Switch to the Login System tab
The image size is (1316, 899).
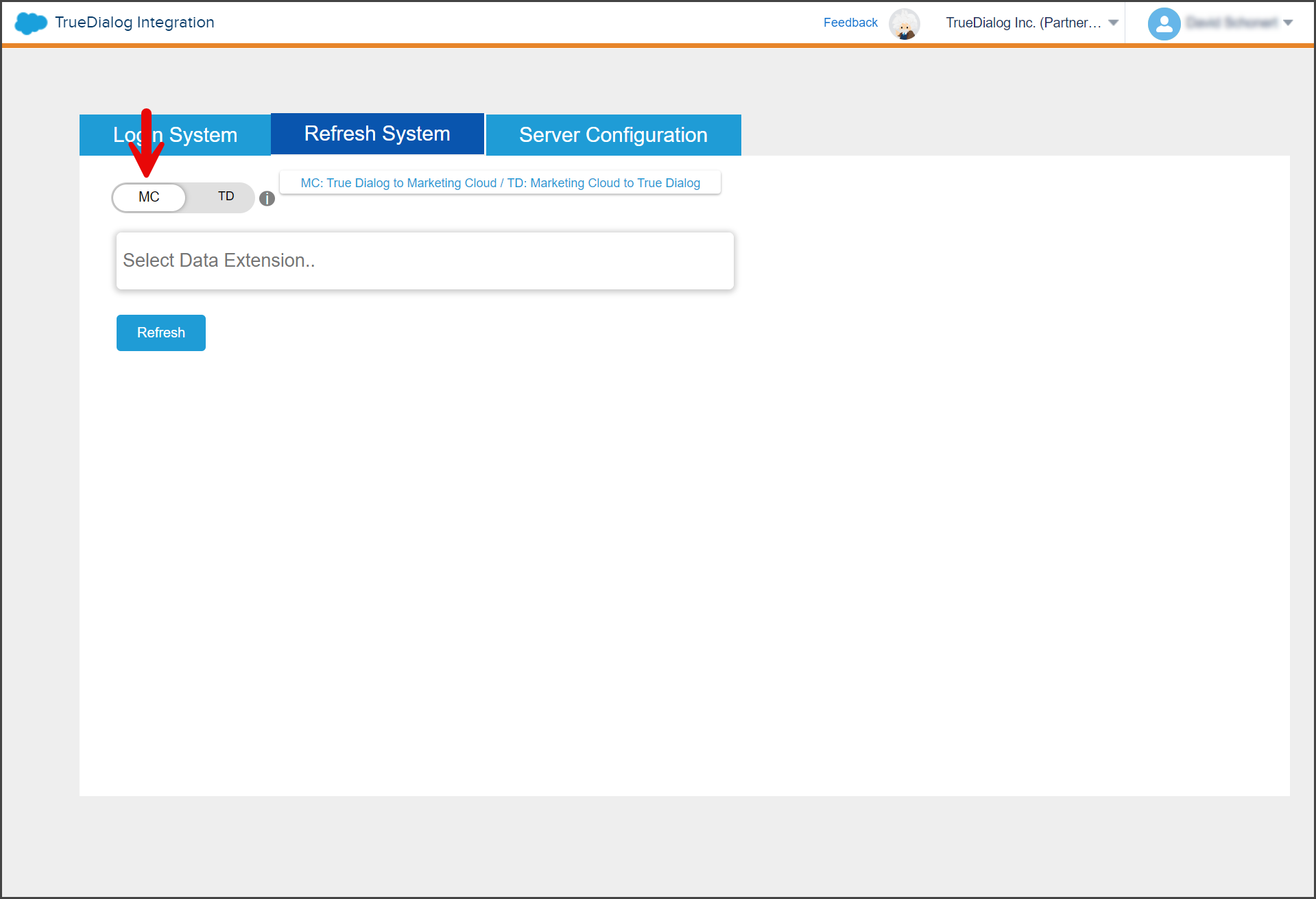tap(175, 135)
